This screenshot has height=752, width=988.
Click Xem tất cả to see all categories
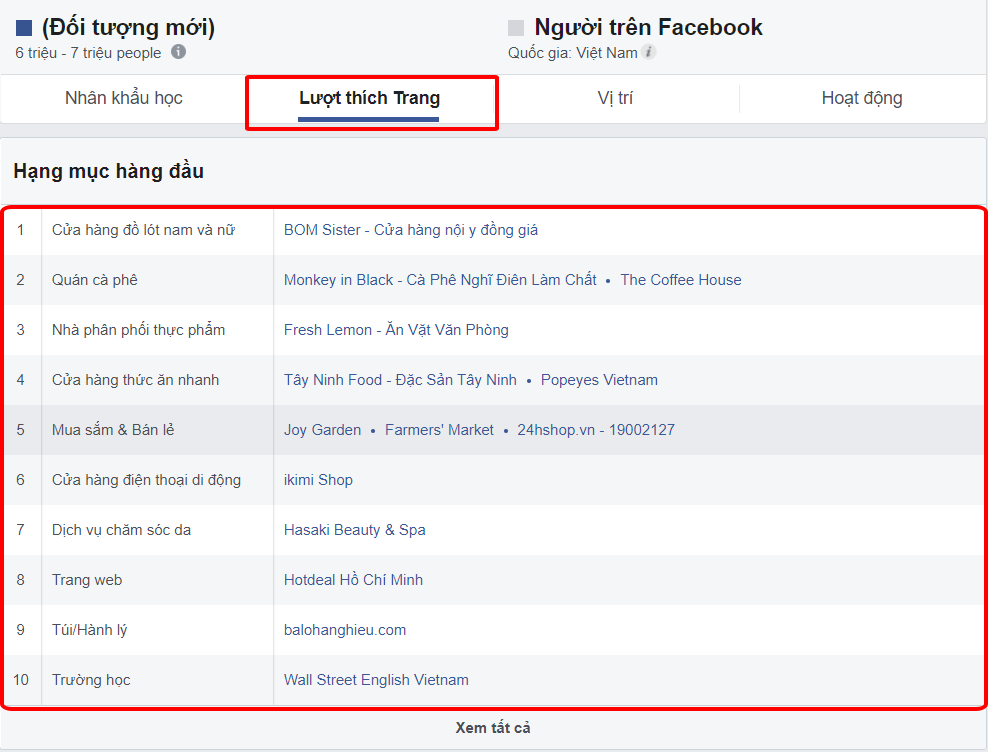(493, 728)
